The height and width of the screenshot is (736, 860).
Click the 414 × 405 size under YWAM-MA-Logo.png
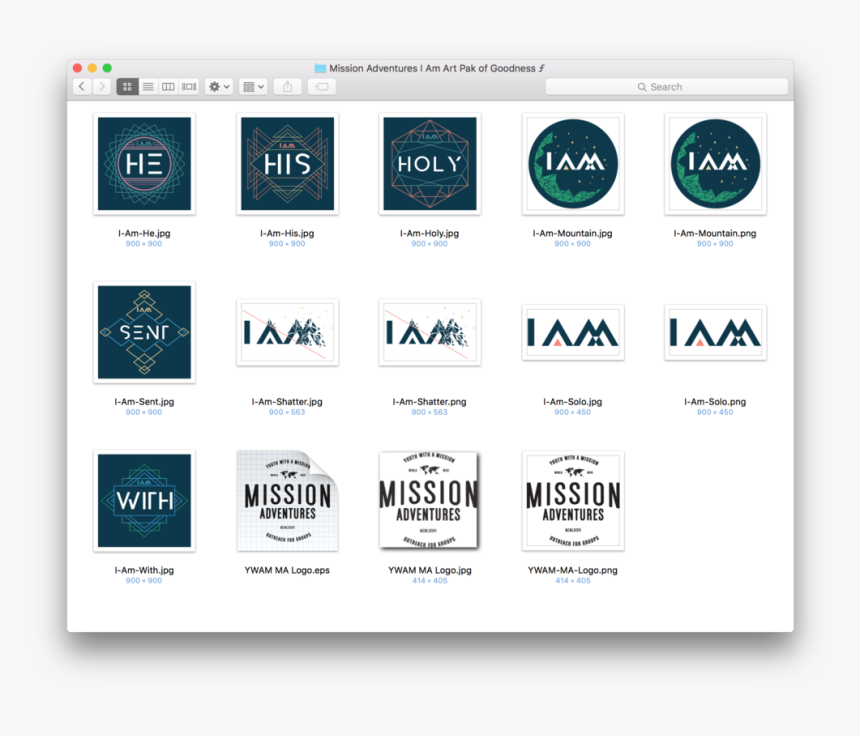(x=573, y=580)
